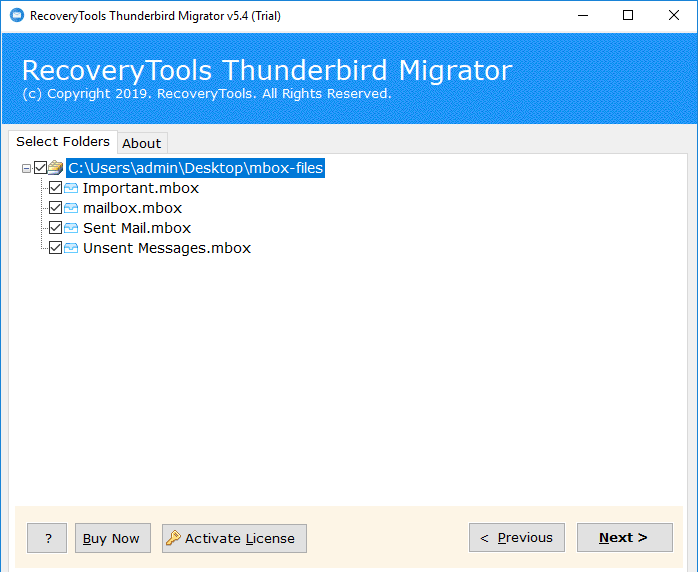Click the folder icon beside the mbox-files path
The image size is (698, 572).
55,168
